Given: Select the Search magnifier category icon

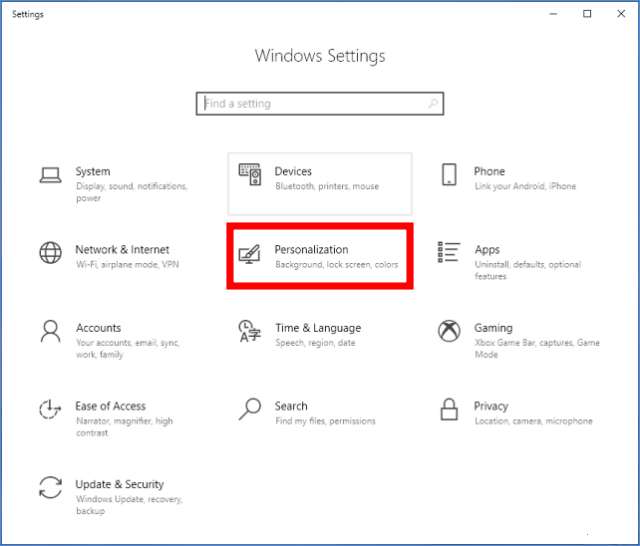Looking at the screenshot, I should coord(250,409).
